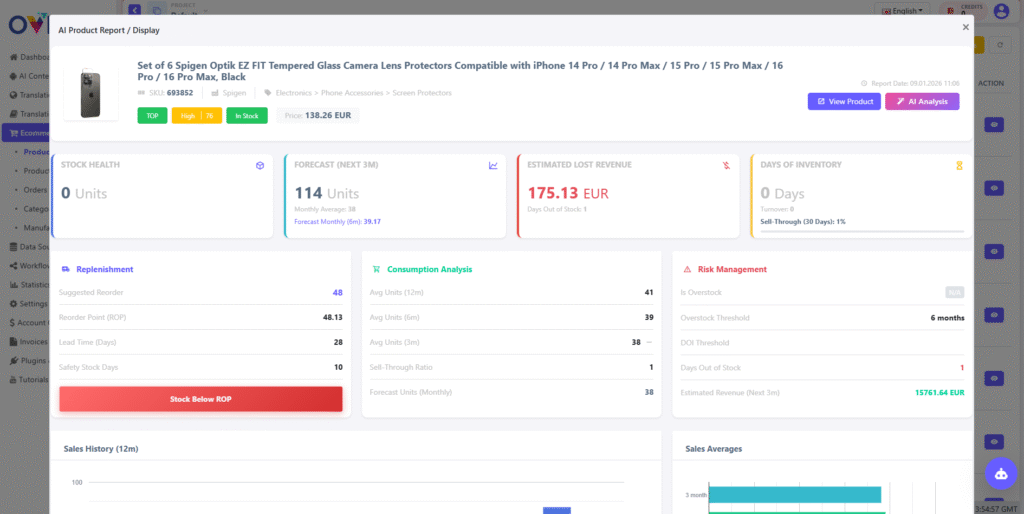
Task: Click the Stock Below ROP red button
Action: 201,399
